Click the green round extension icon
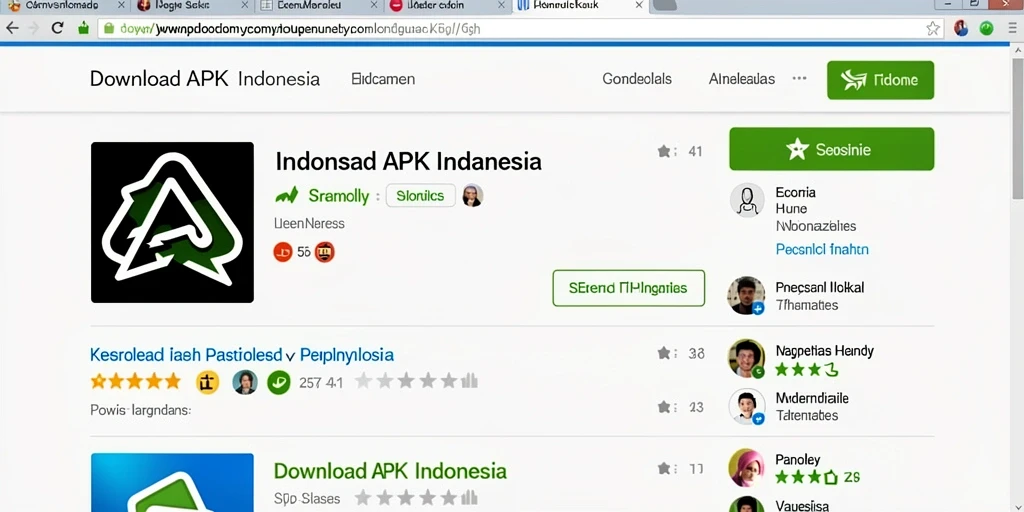 (x=986, y=28)
